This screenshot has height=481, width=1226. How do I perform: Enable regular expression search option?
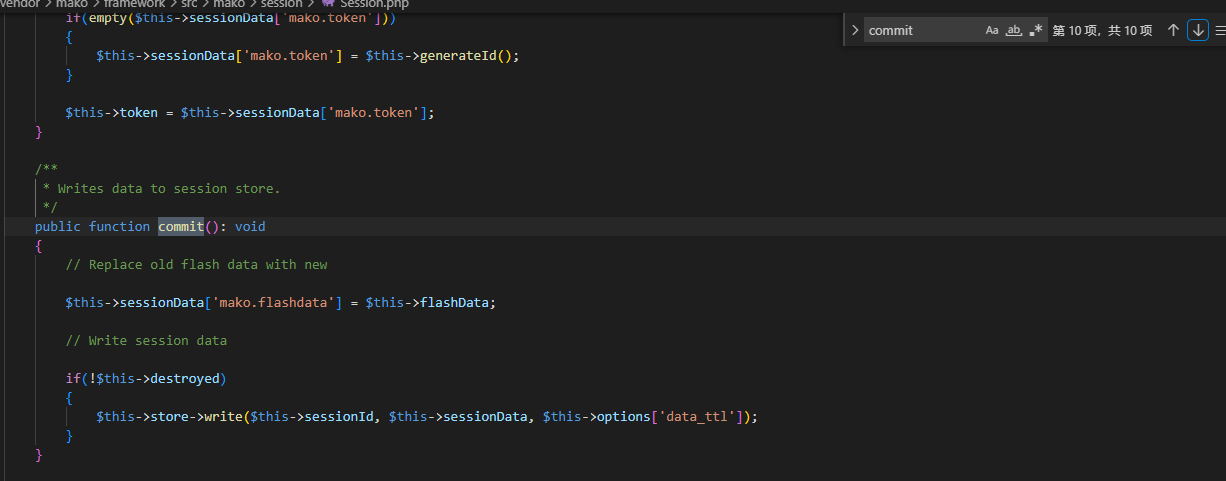[1036, 30]
